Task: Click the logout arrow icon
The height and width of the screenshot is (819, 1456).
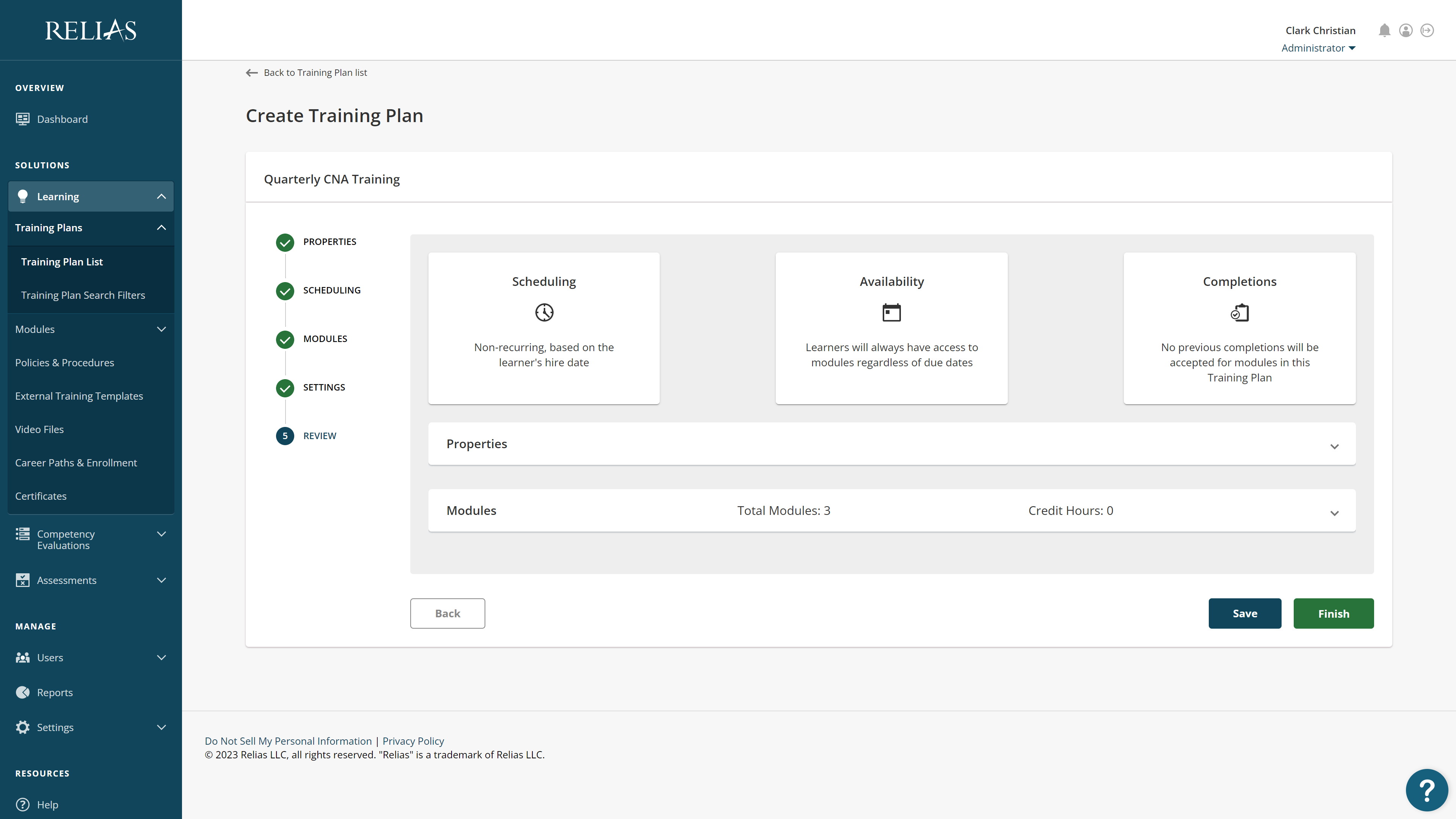Action: pyautogui.click(x=1427, y=30)
